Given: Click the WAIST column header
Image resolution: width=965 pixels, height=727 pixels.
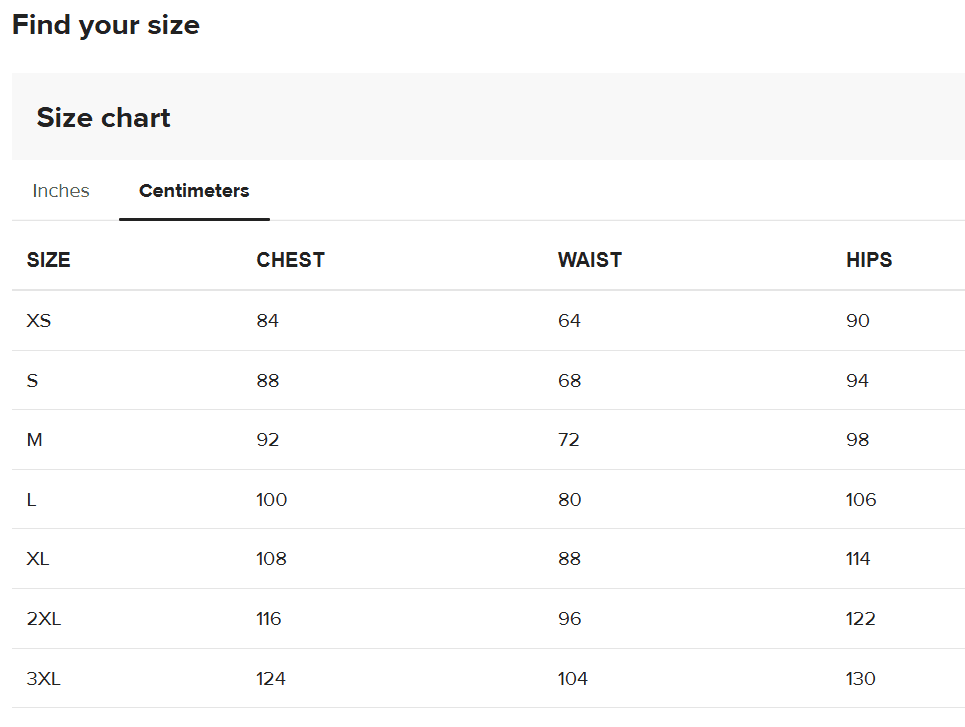Looking at the screenshot, I should [x=590, y=260].
